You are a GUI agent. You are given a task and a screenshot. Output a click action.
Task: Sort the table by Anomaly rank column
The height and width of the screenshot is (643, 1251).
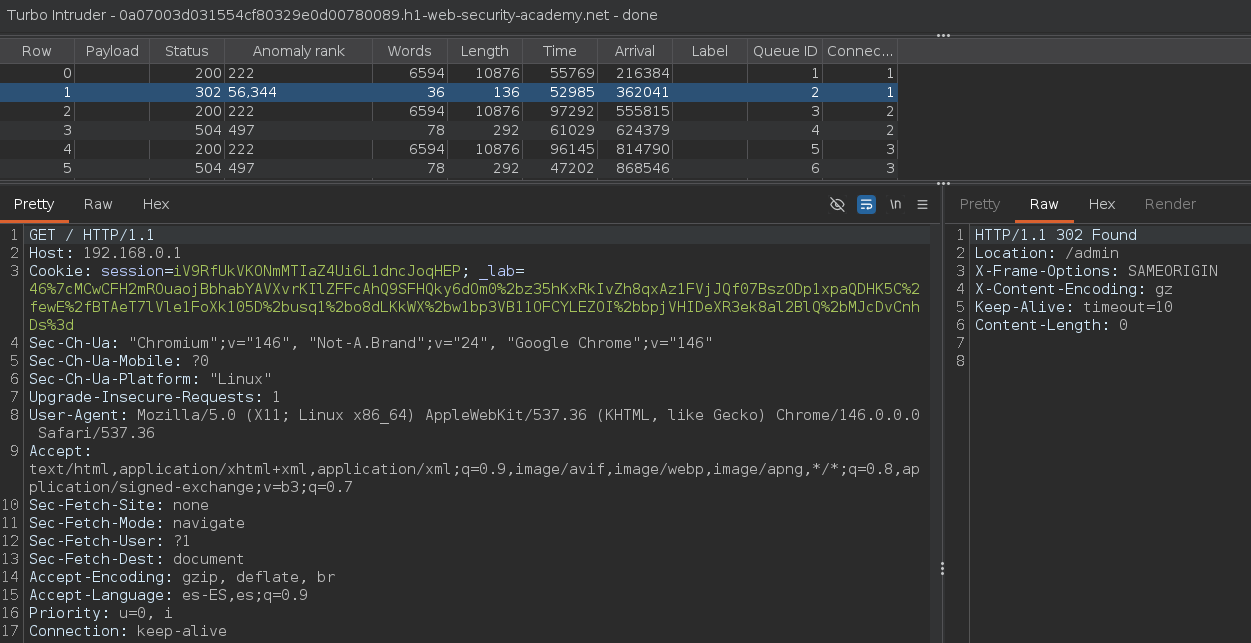tap(298, 51)
